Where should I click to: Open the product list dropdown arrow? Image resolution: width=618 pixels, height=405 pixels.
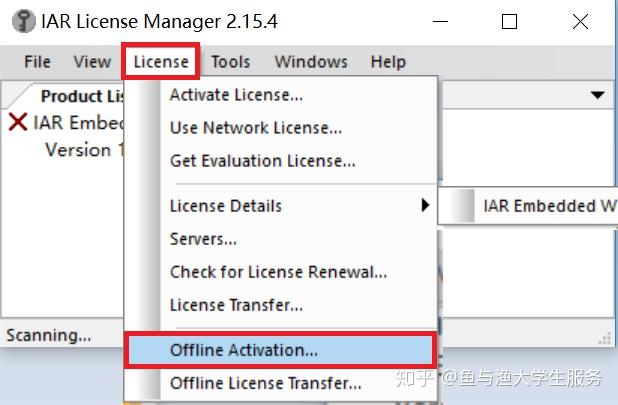point(598,95)
